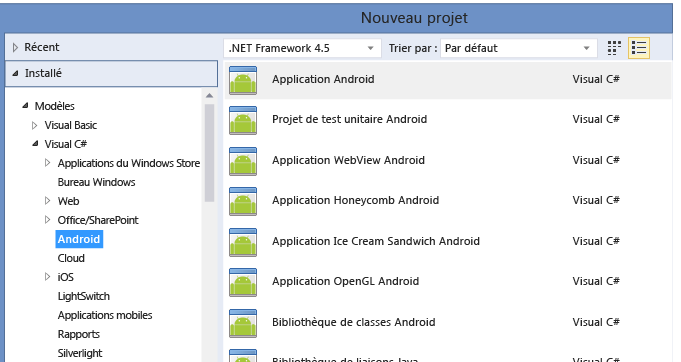The width and height of the screenshot is (681, 362).
Task: Collapse the Modèles tree node
Action: coord(25,105)
